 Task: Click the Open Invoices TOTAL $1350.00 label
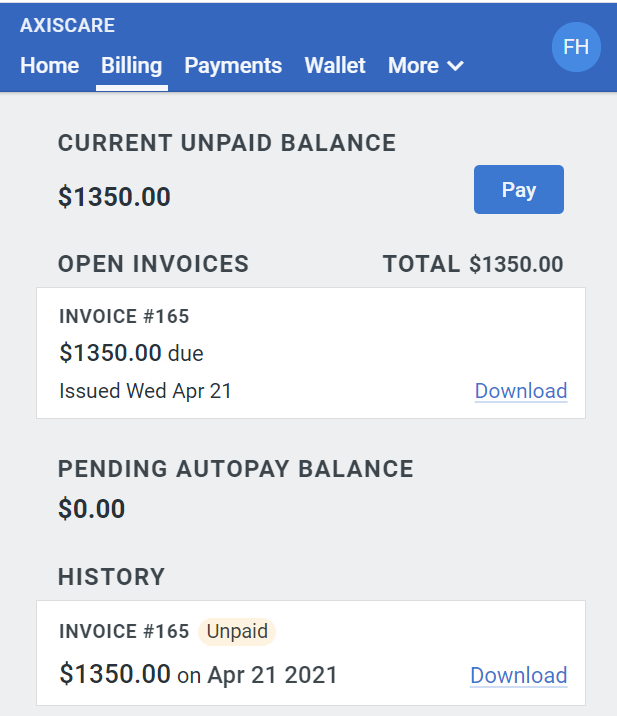pos(473,264)
